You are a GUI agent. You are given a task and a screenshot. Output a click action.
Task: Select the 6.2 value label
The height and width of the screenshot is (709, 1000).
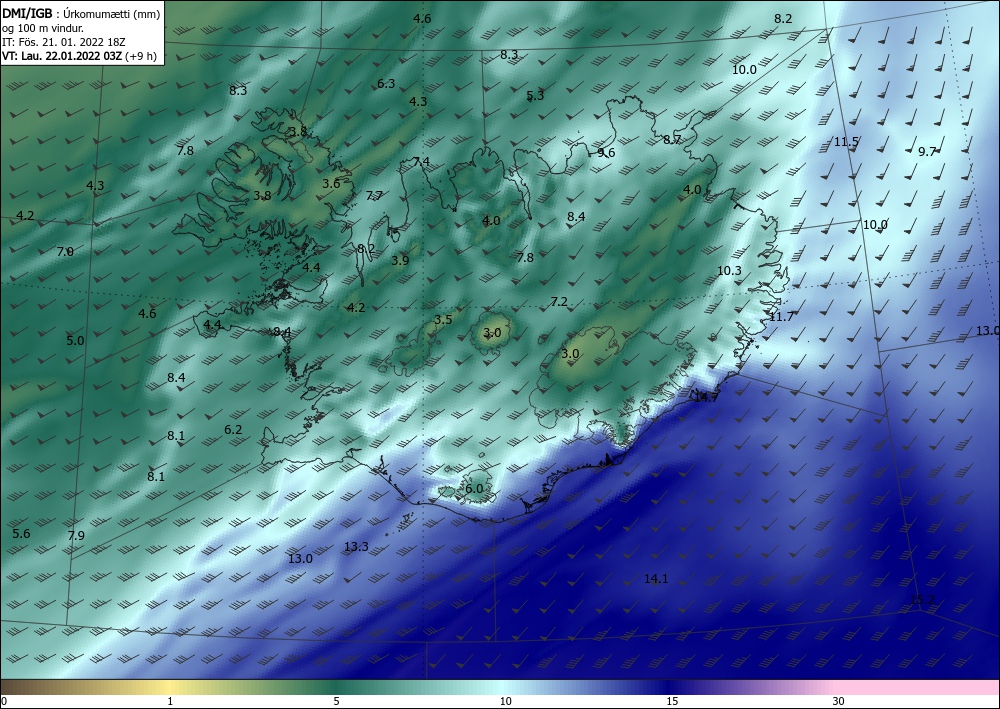tap(233, 430)
